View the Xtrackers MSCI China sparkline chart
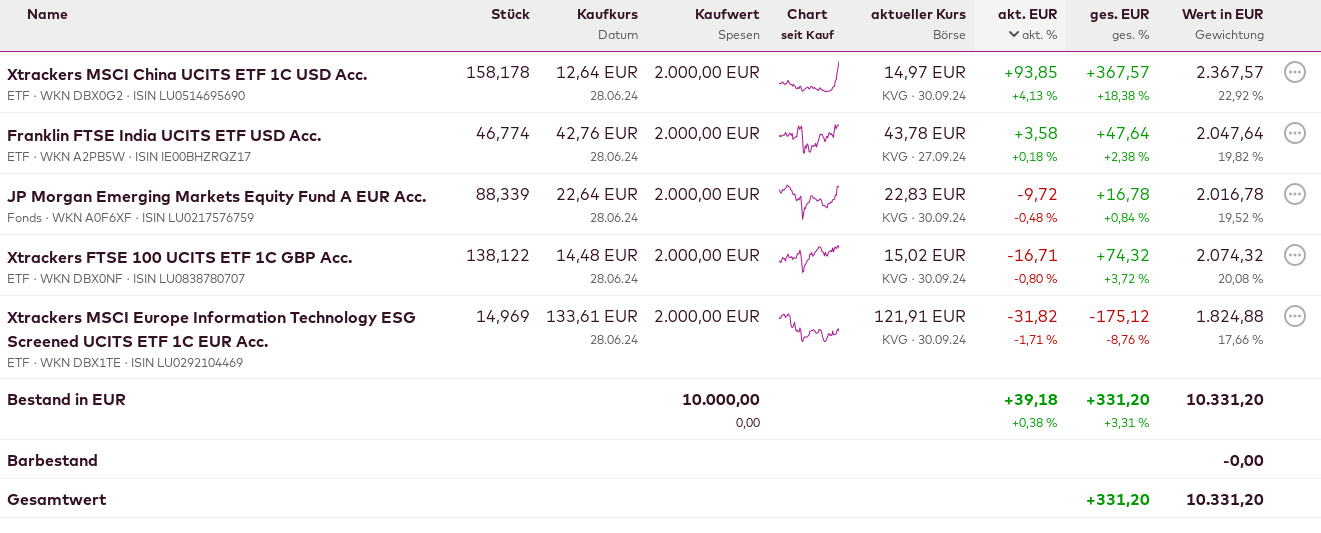1321x533 pixels. point(809,78)
